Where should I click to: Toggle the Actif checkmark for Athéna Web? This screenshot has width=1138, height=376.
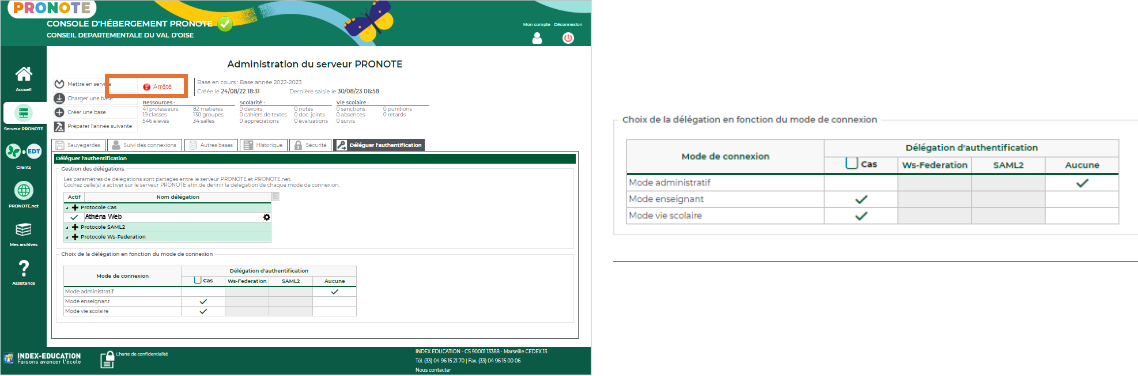pyautogui.click(x=73, y=217)
